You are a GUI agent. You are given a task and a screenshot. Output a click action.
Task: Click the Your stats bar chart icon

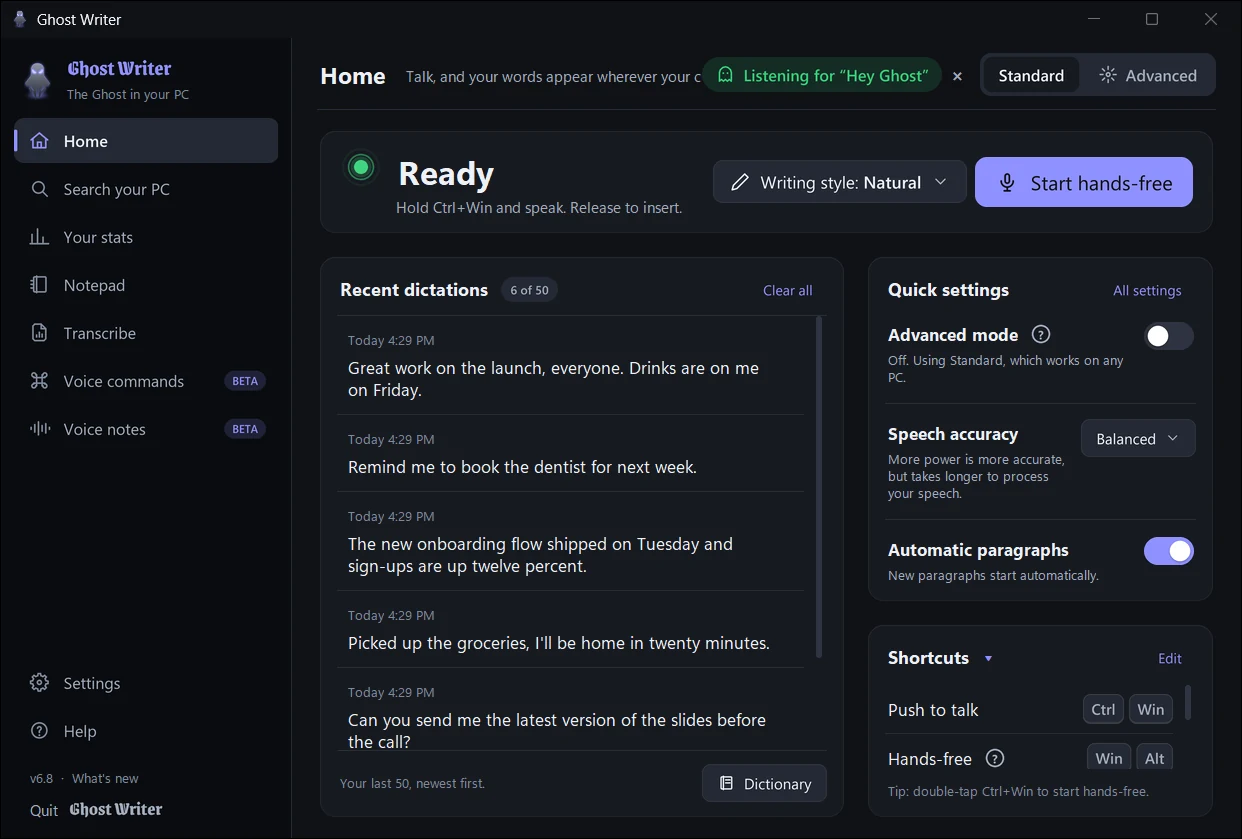39,237
